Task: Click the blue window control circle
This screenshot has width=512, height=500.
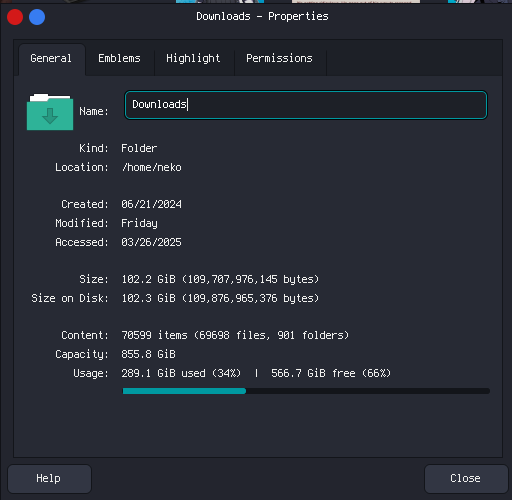Action: click(37, 17)
